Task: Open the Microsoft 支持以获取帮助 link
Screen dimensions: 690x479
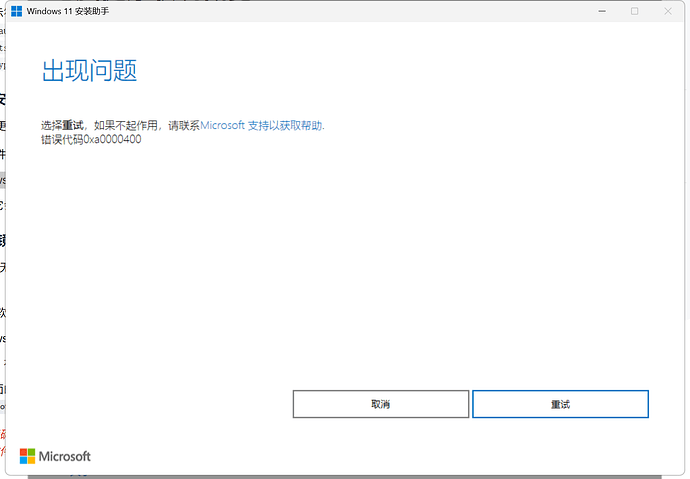Action: click(x=262, y=125)
